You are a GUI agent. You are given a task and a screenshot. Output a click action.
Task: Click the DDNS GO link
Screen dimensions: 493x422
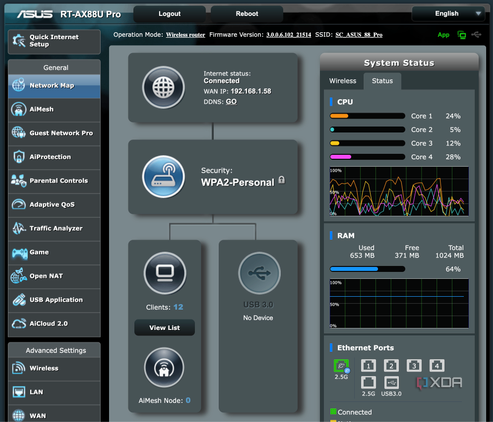231,102
